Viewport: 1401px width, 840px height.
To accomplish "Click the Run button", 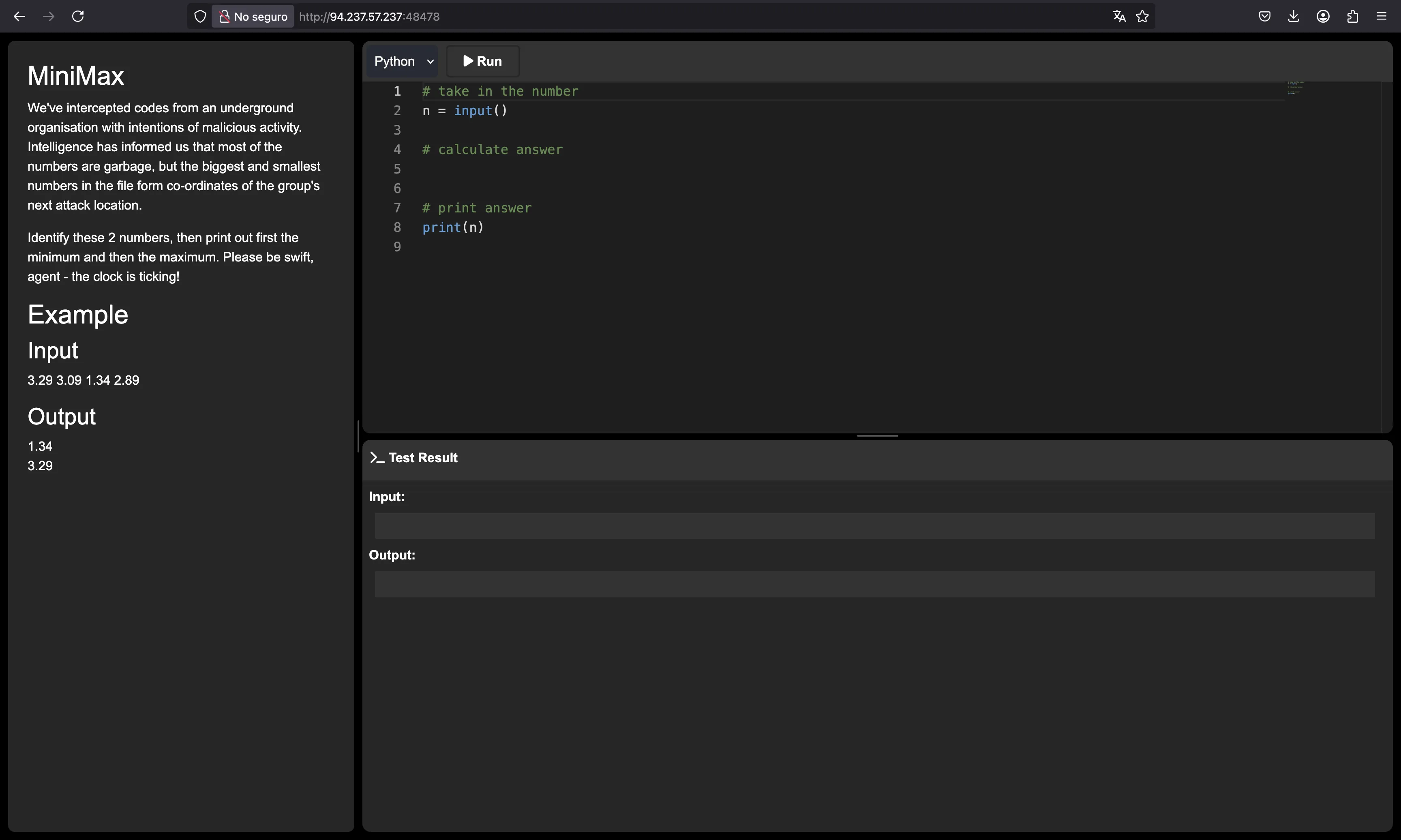I will (483, 61).
